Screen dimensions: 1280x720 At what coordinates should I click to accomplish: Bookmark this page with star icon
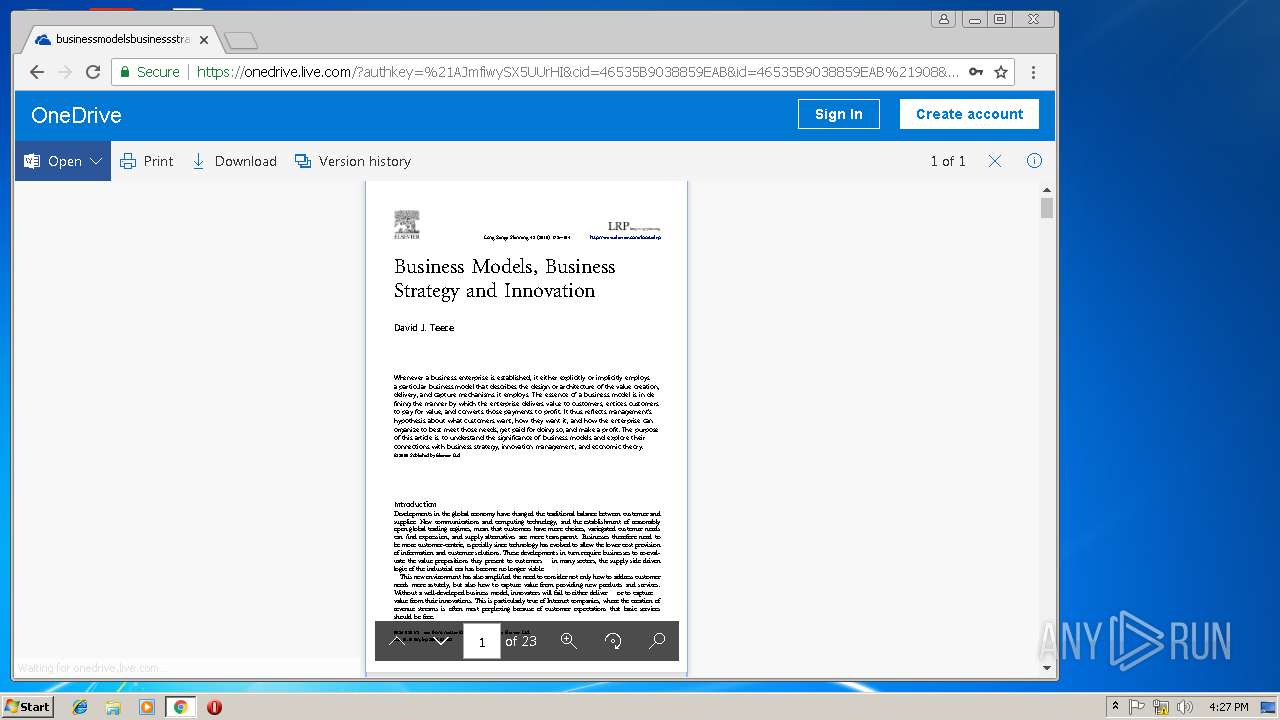coord(1000,72)
